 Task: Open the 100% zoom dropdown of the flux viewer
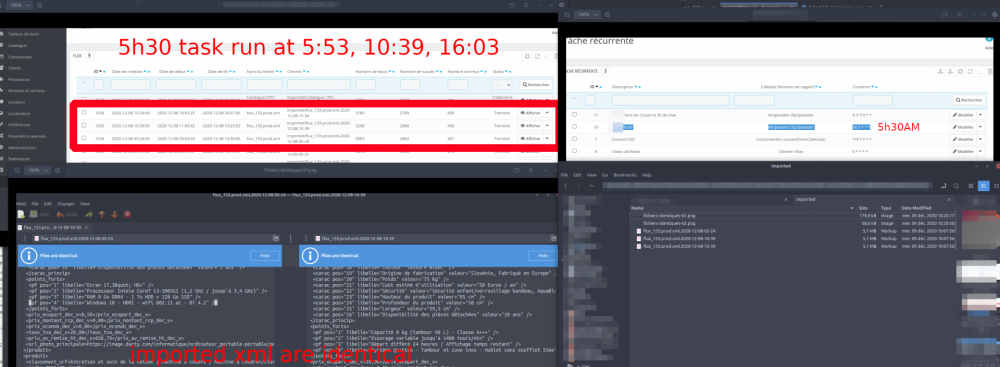(20, 4)
